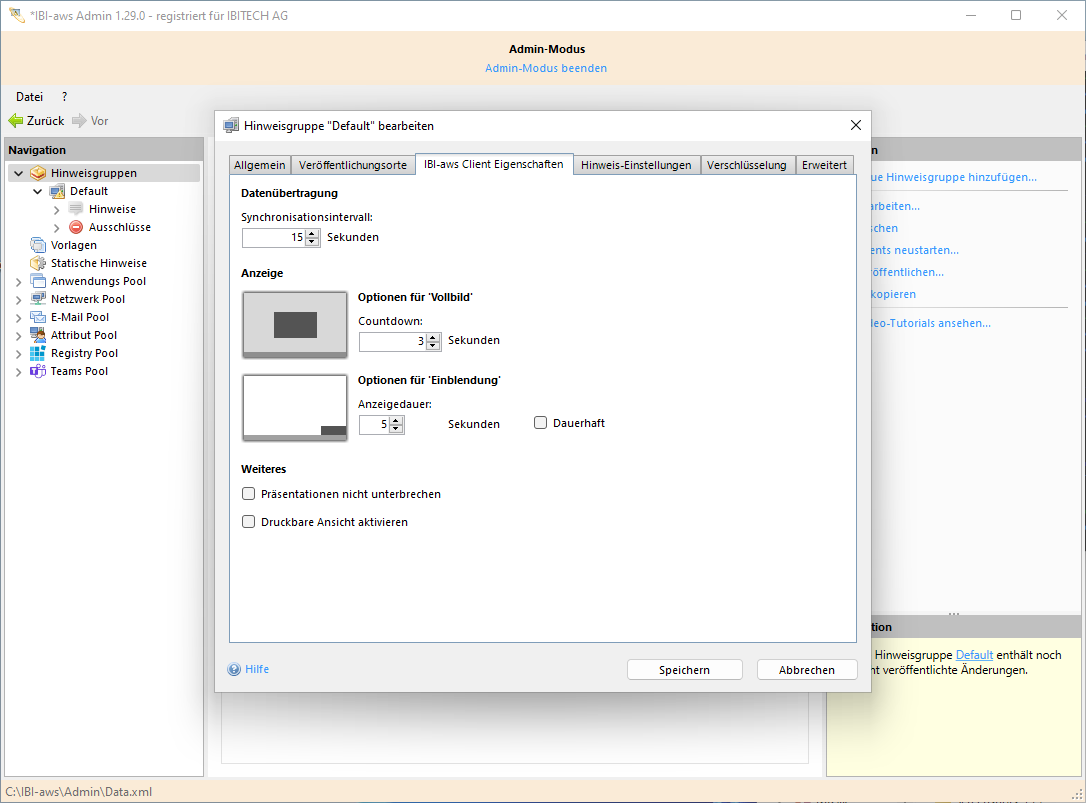
Task: Expand the Anwendungs Pool node
Action: click(18, 282)
